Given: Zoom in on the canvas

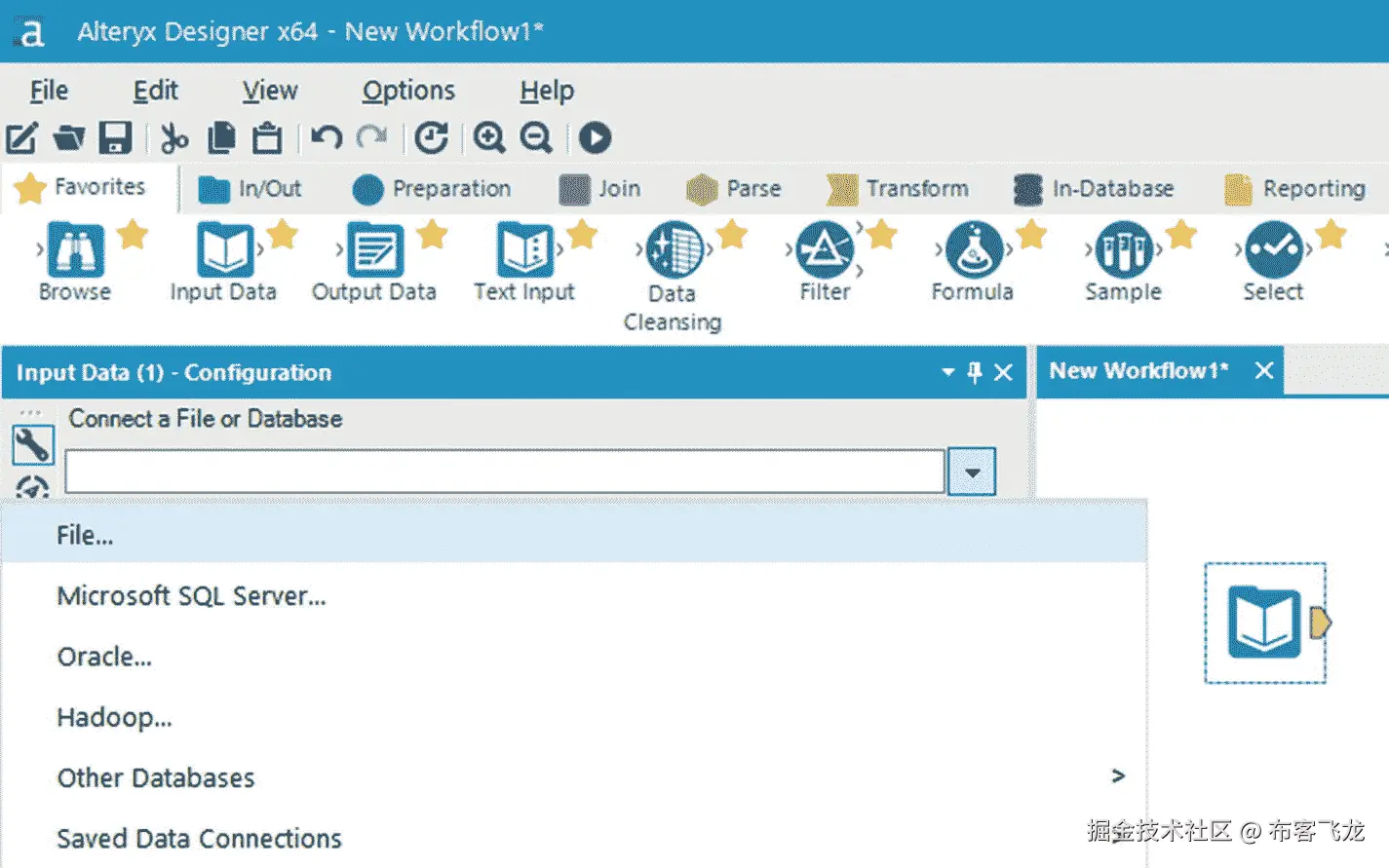Looking at the screenshot, I should click(x=489, y=138).
